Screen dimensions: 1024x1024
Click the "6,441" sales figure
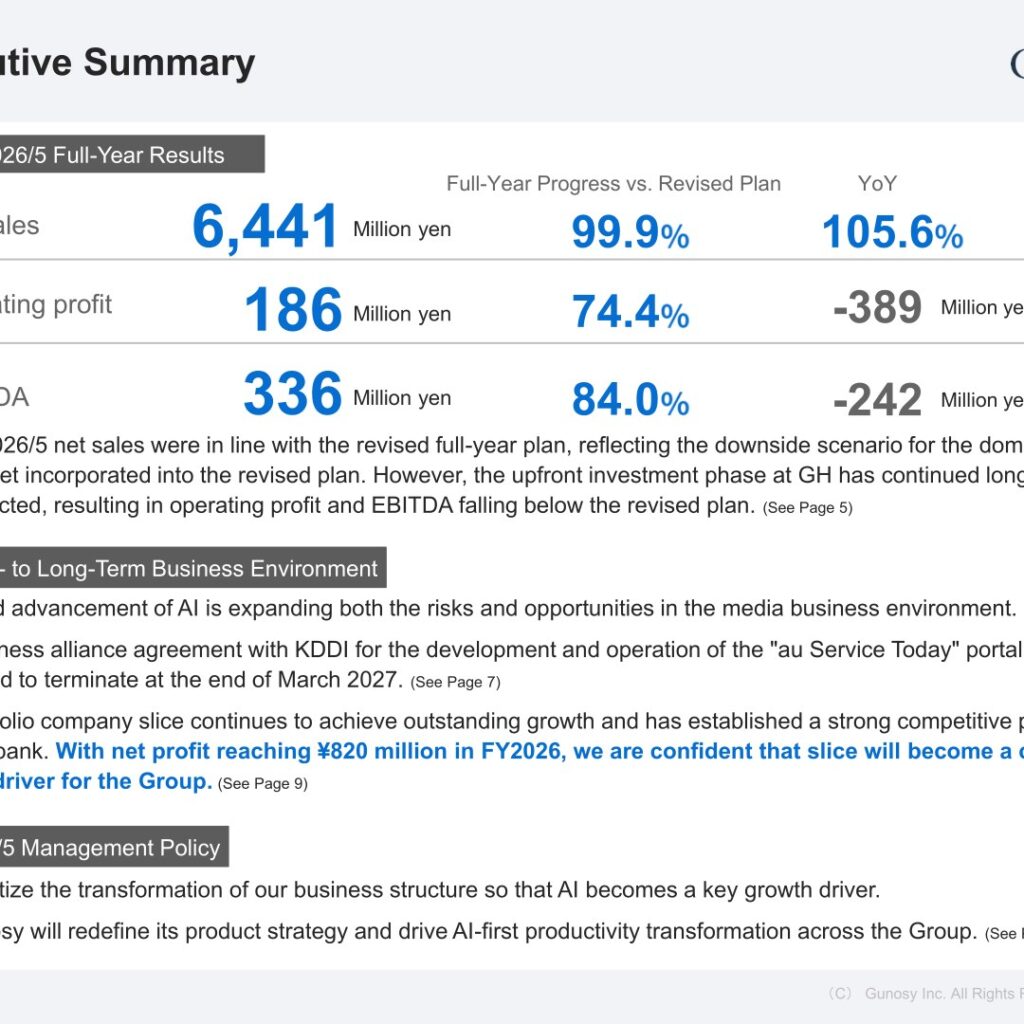click(264, 227)
